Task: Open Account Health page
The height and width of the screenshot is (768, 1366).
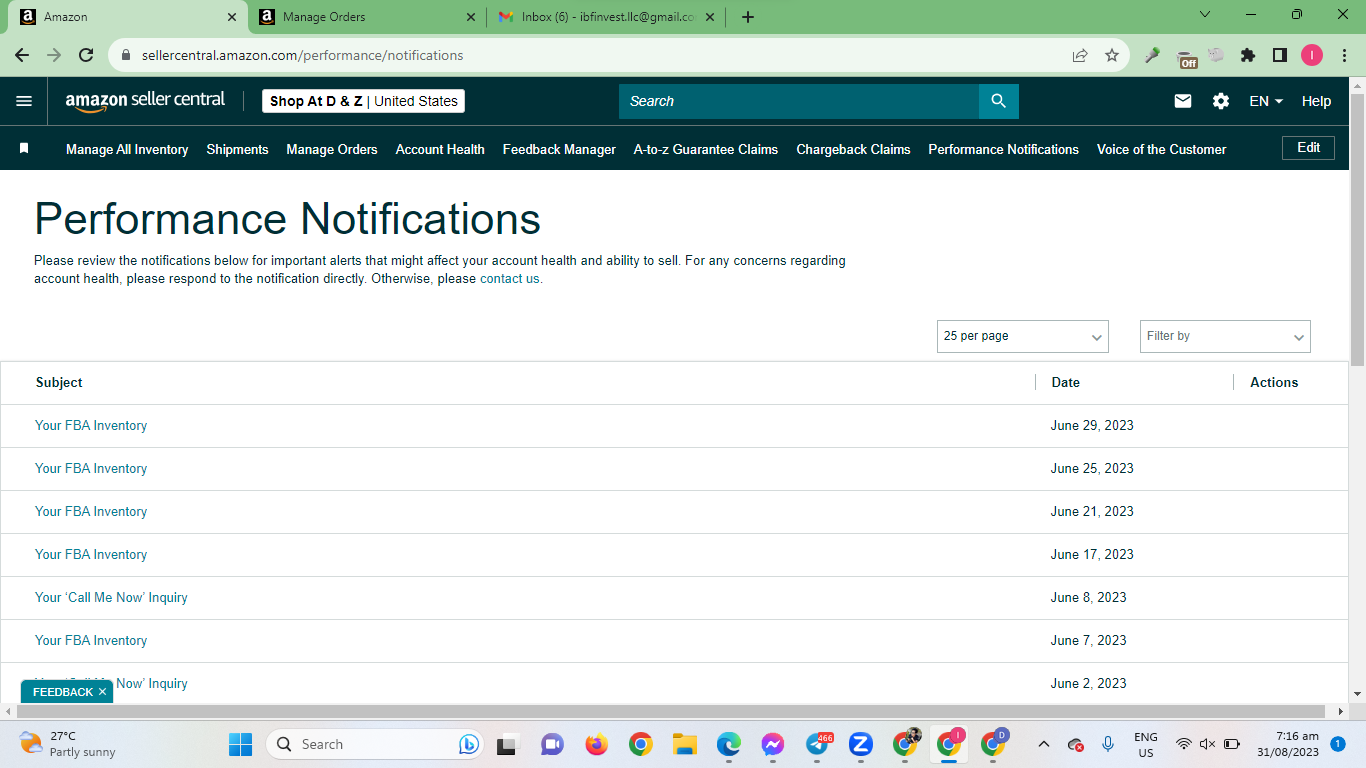Action: pyautogui.click(x=440, y=149)
